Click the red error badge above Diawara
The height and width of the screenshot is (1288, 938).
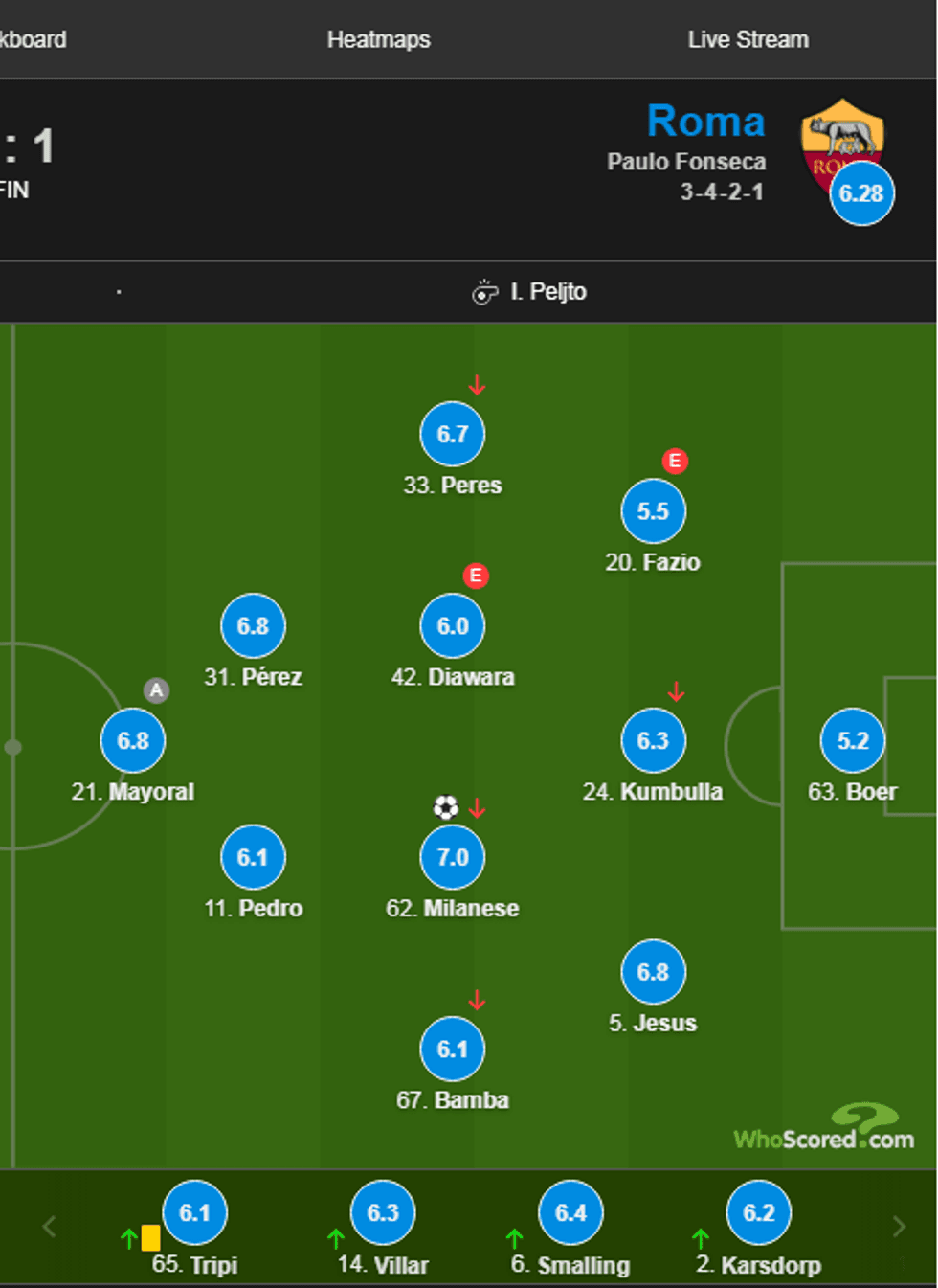click(x=476, y=576)
